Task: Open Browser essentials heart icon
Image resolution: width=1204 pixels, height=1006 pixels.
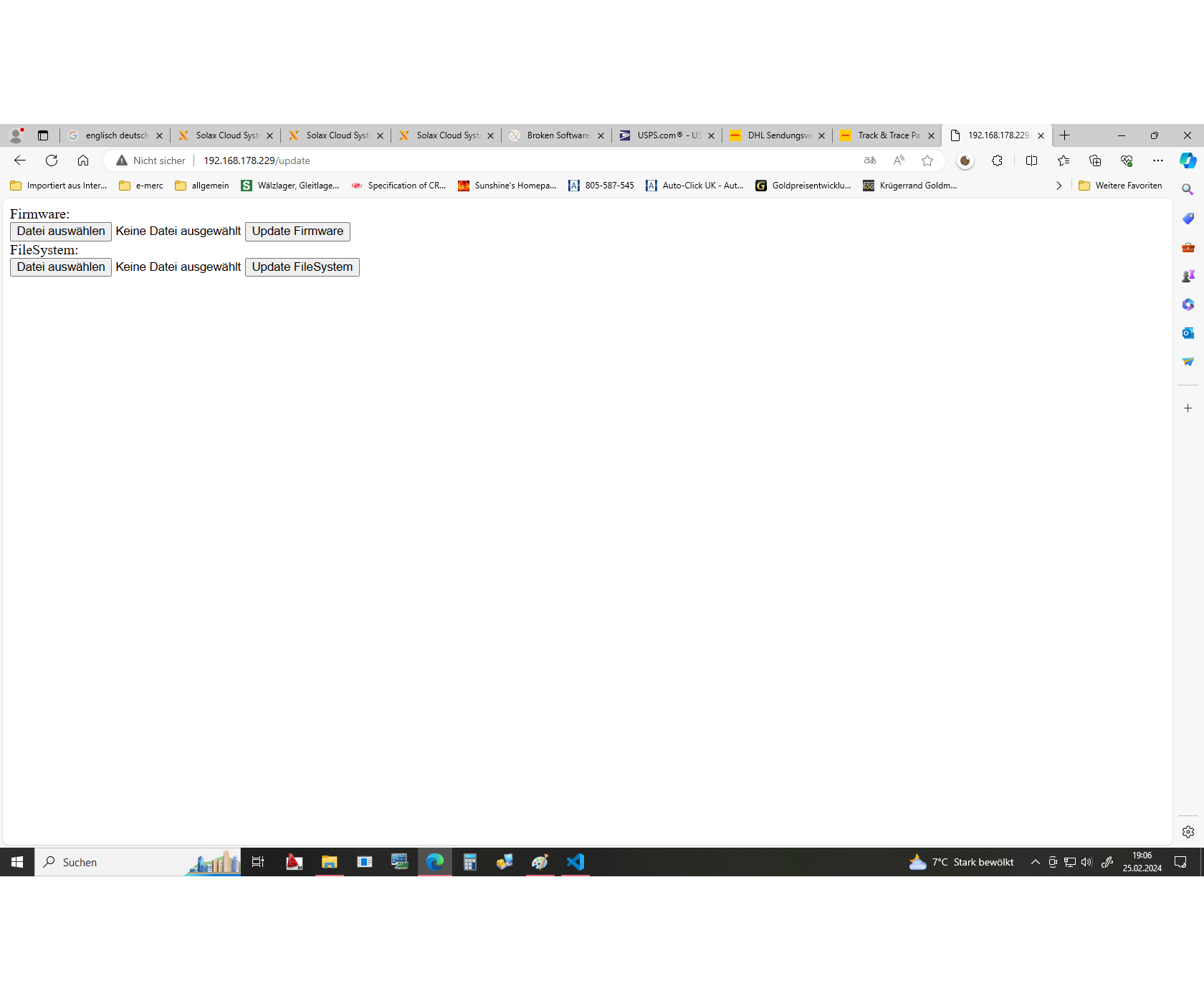Action: tap(1127, 161)
